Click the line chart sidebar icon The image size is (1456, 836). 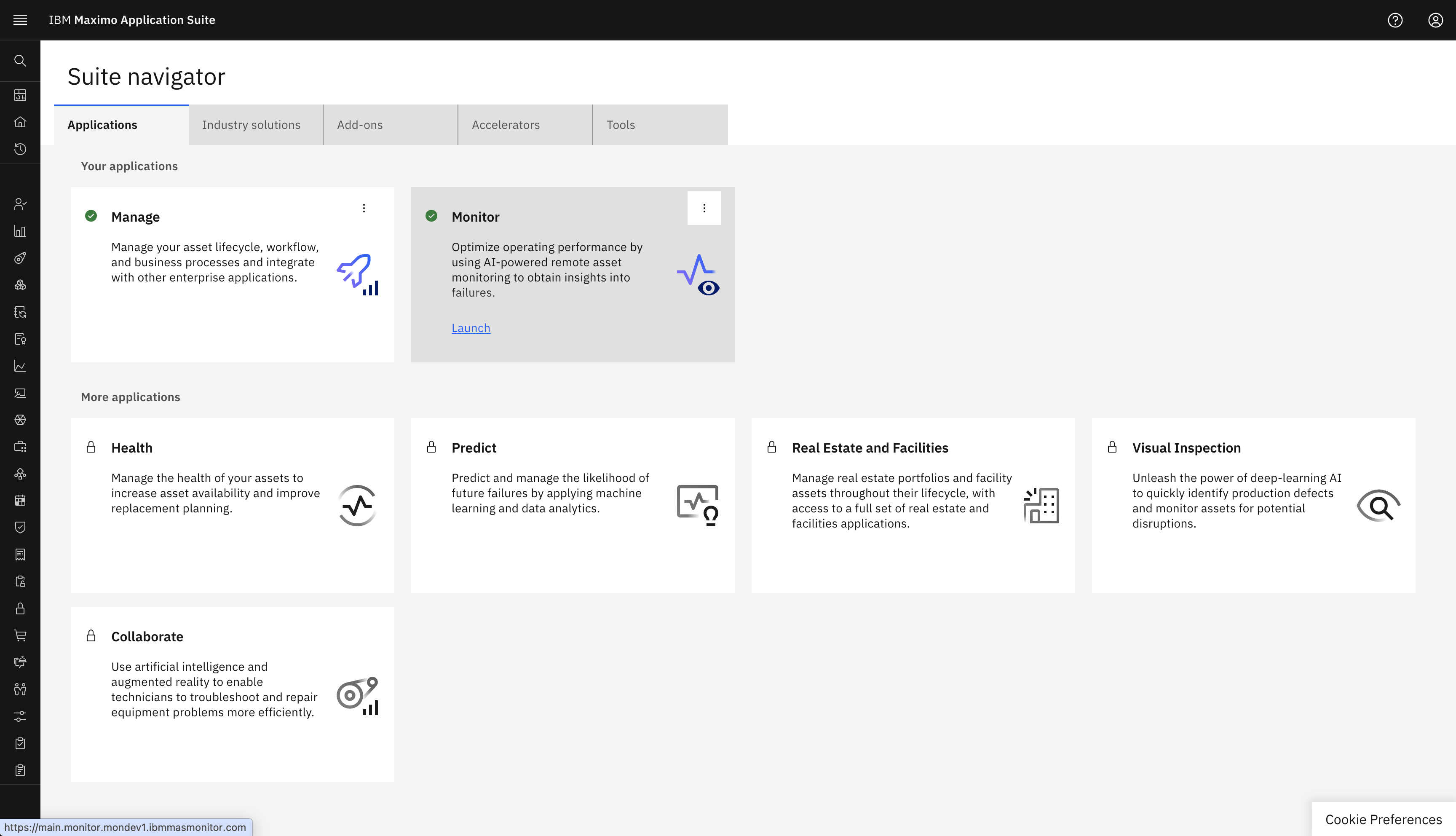[x=20, y=366]
